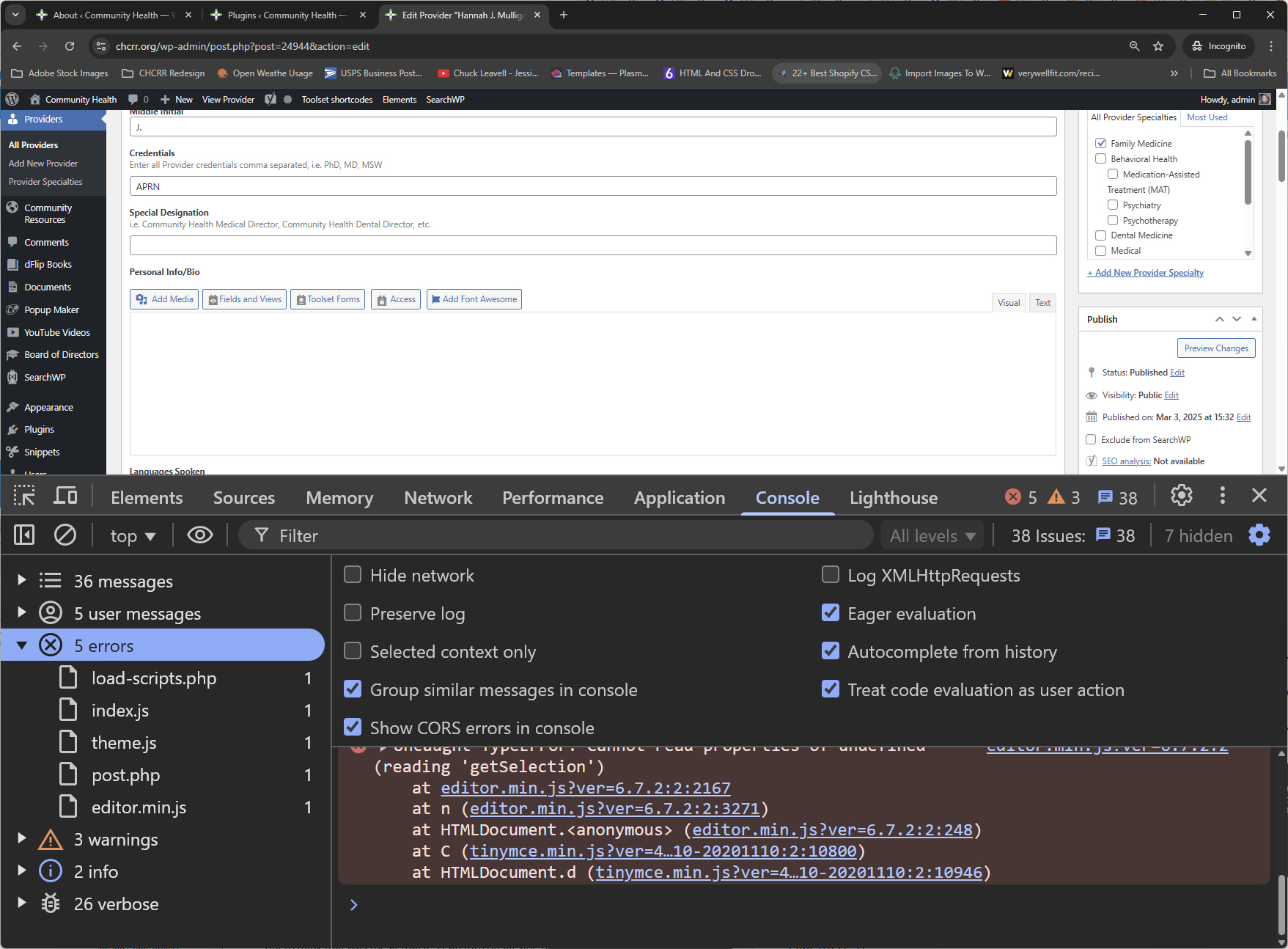
Task: Open Popup Maker in sidebar
Action: click(51, 309)
